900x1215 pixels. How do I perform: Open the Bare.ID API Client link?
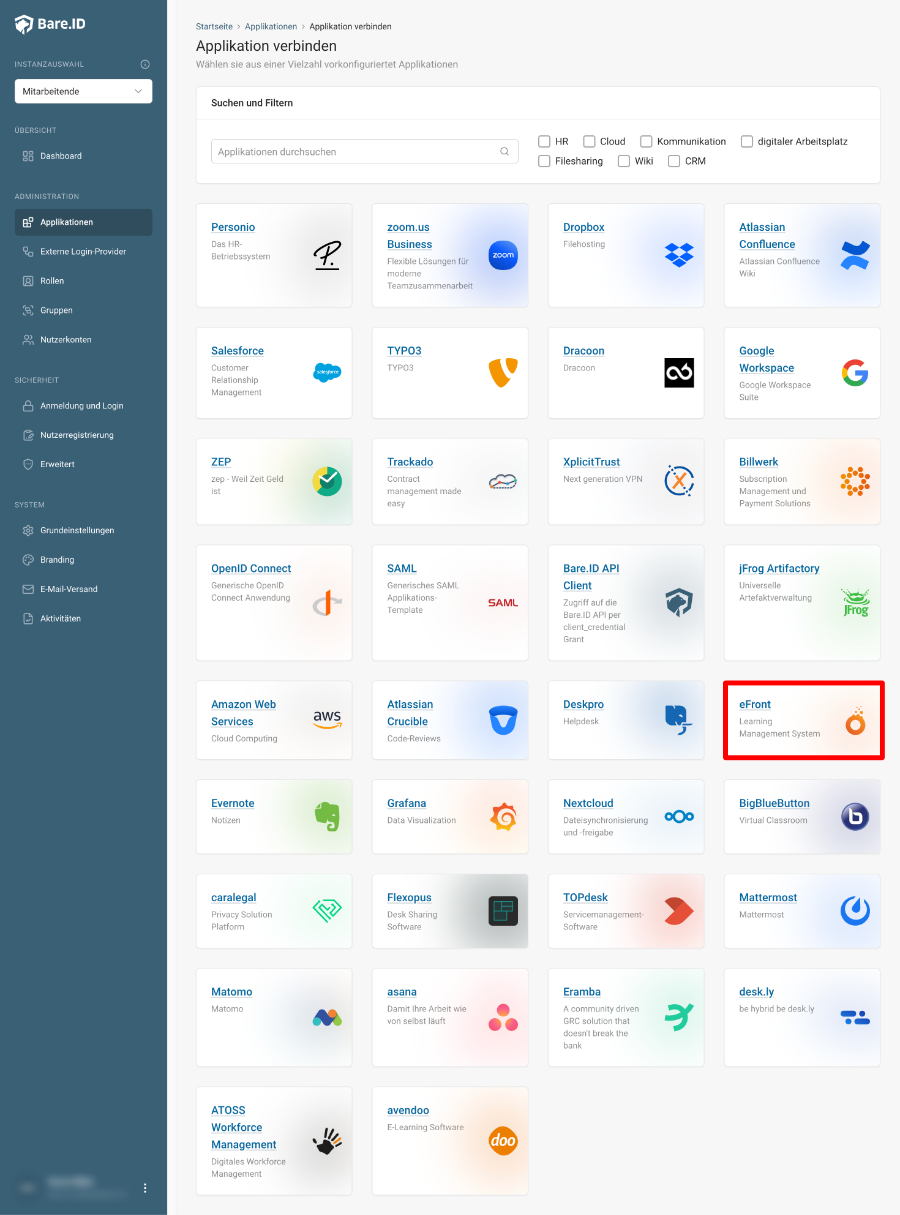pyautogui.click(x=591, y=577)
